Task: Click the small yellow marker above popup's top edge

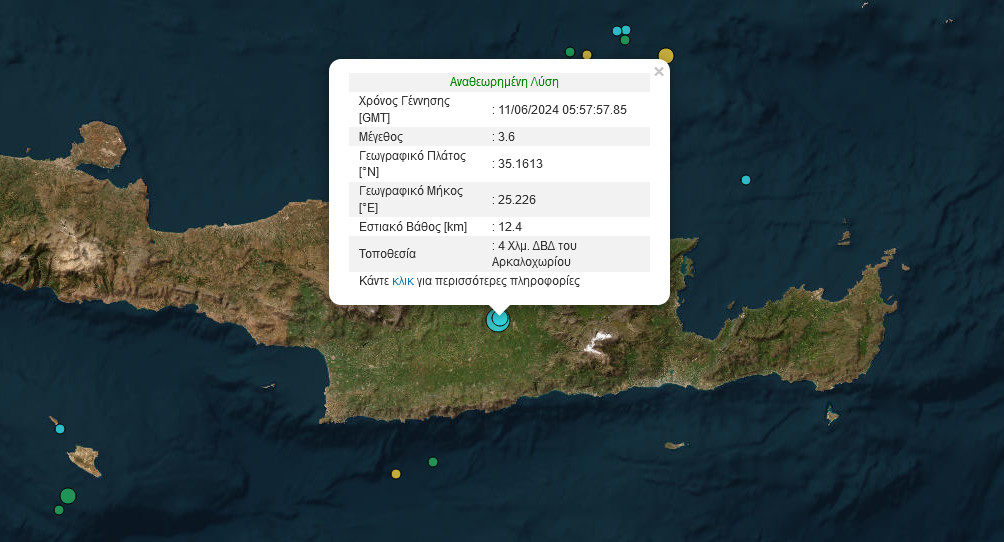Action: tap(587, 55)
